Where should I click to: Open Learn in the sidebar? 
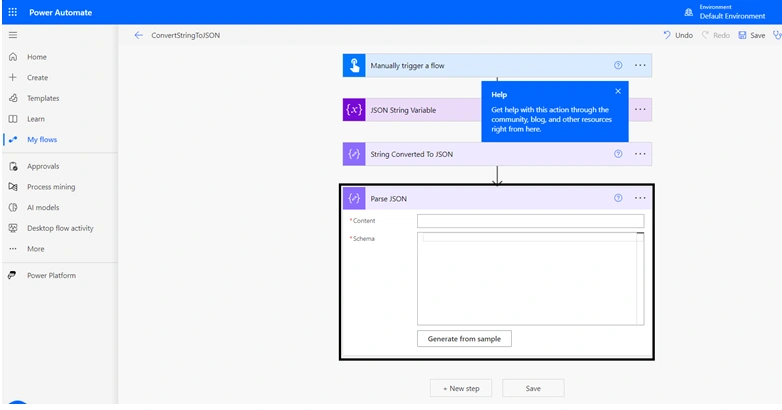pyautogui.click(x=36, y=119)
